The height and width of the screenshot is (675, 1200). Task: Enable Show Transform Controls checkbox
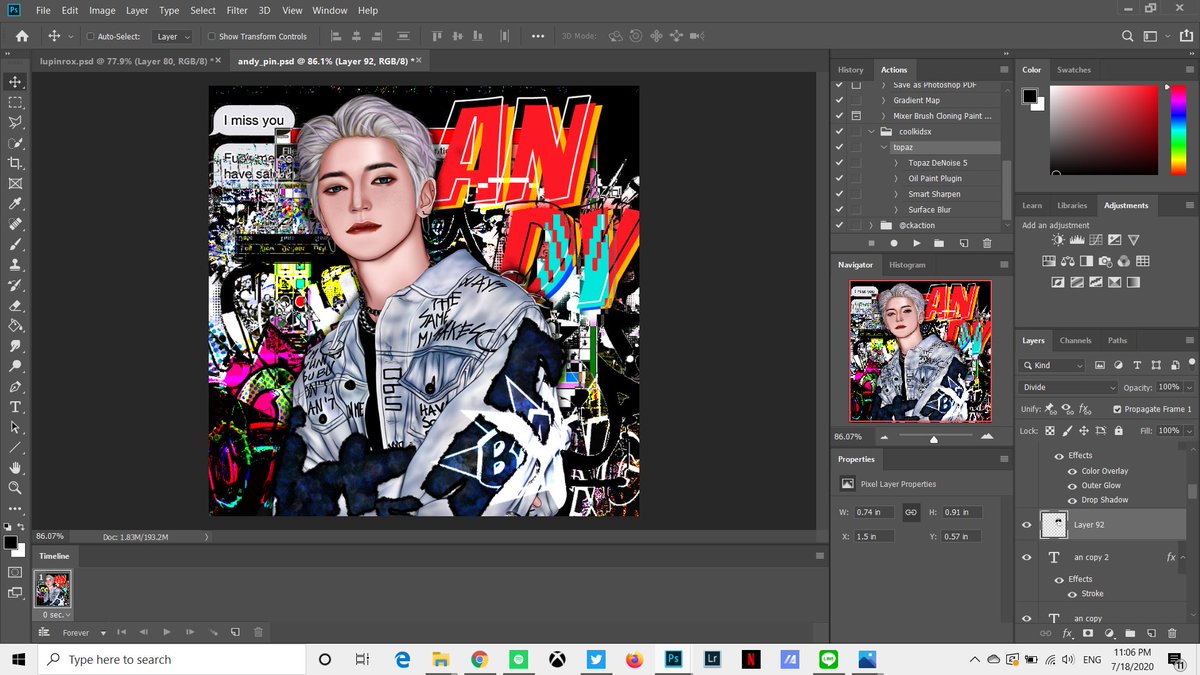pyautogui.click(x=211, y=37)
